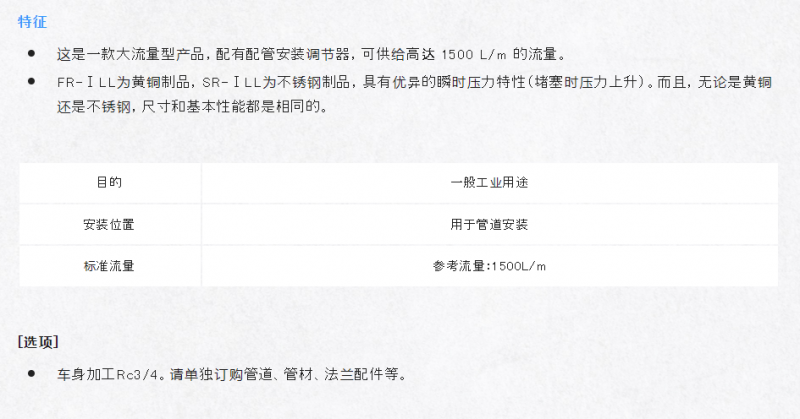Click the bullet point before FR-ⅠLL
This screenshot has width=800, height=419.
point(32,81)
